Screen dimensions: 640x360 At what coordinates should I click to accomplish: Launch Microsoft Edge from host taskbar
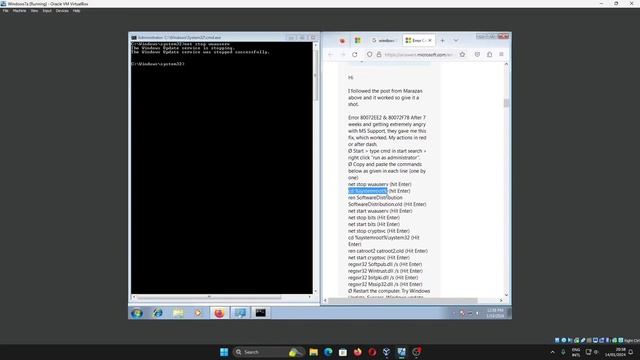(328, 352)
